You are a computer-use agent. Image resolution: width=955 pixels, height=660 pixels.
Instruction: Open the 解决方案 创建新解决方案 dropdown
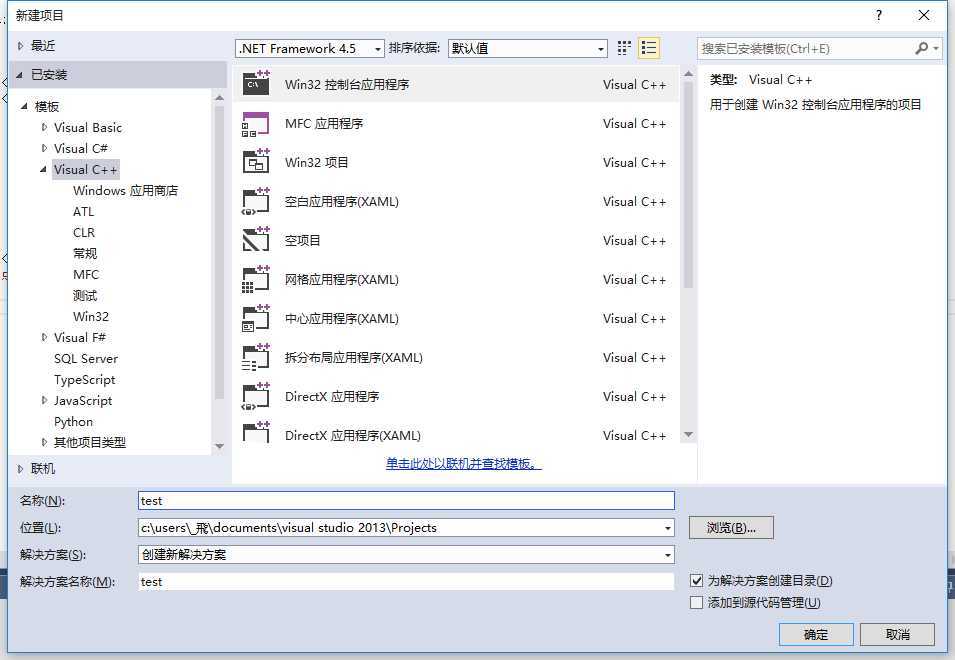coord(406,555)
